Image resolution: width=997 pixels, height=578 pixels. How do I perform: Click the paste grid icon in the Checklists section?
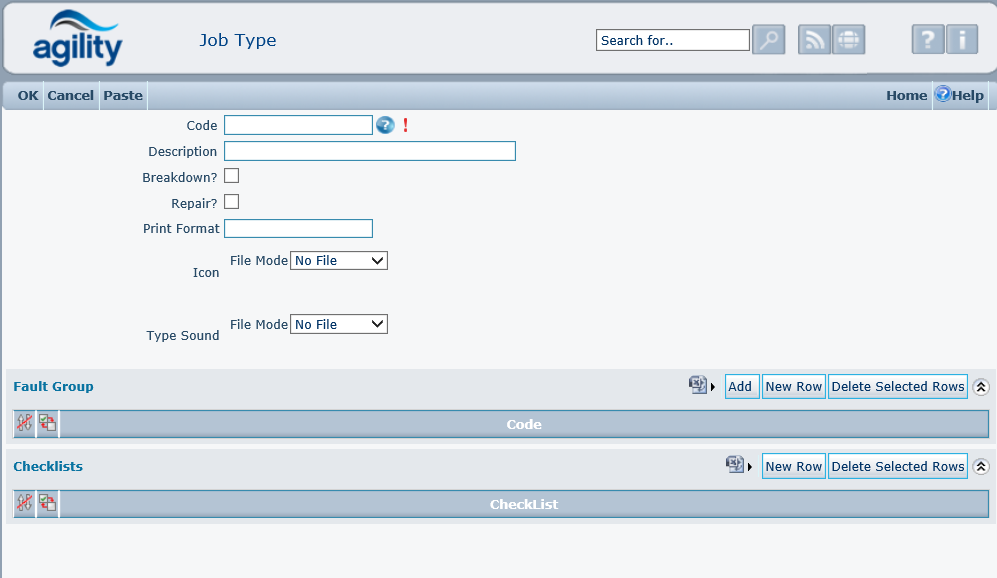point(46,503)
